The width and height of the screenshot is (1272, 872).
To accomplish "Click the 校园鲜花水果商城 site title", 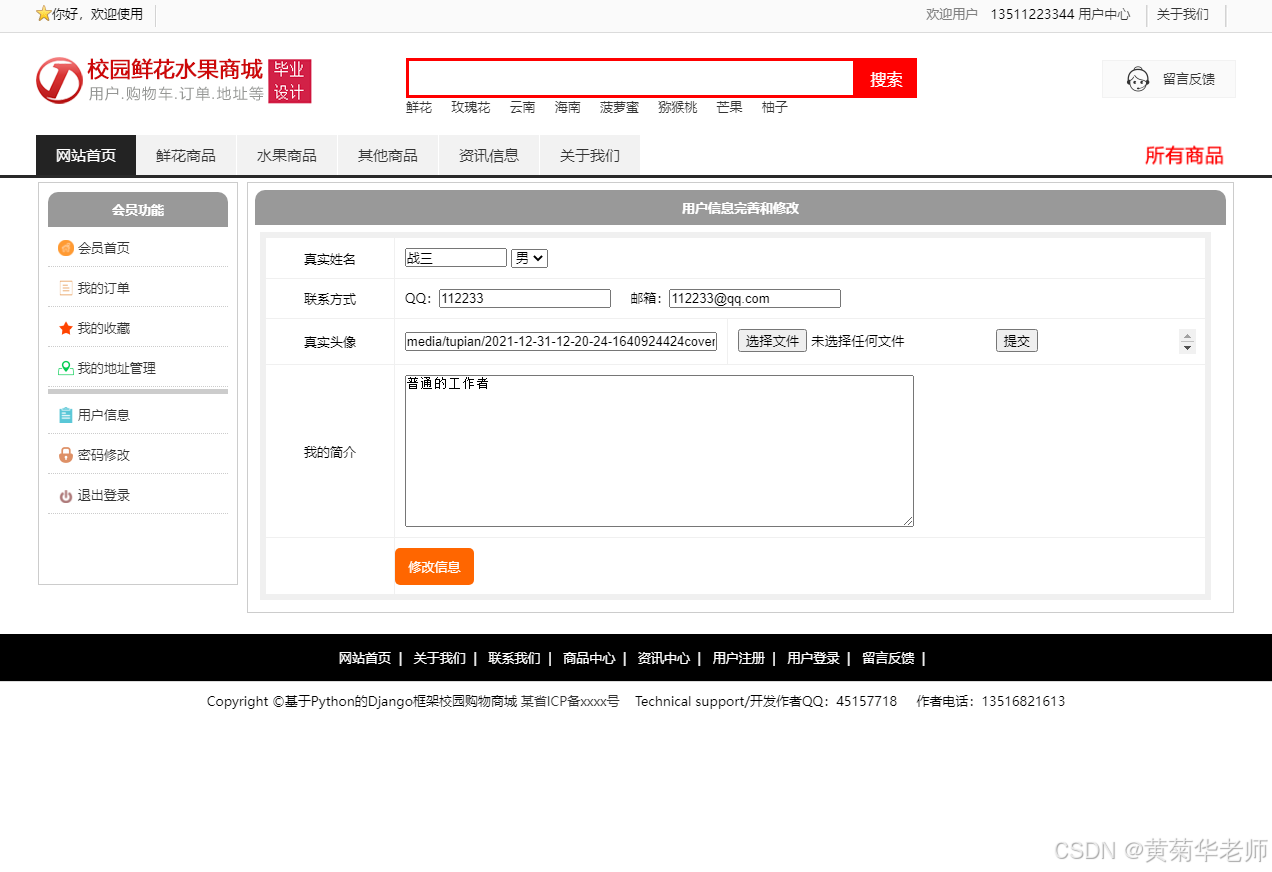I will tap(175, 69).
